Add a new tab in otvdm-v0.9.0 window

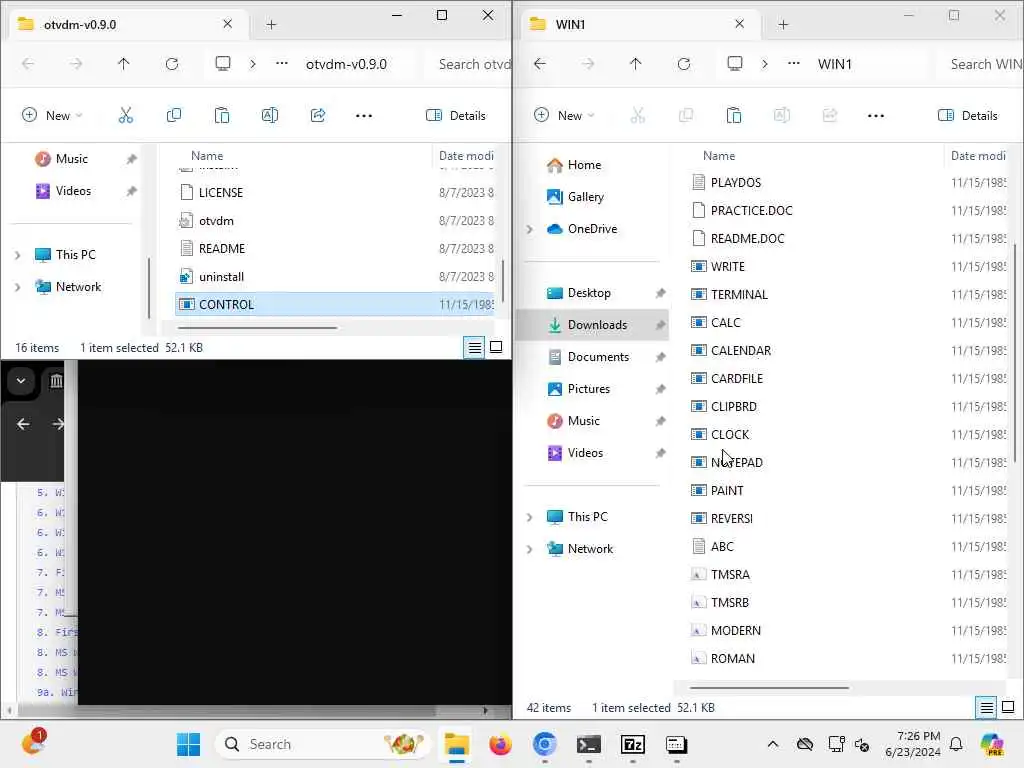[272, 25]
